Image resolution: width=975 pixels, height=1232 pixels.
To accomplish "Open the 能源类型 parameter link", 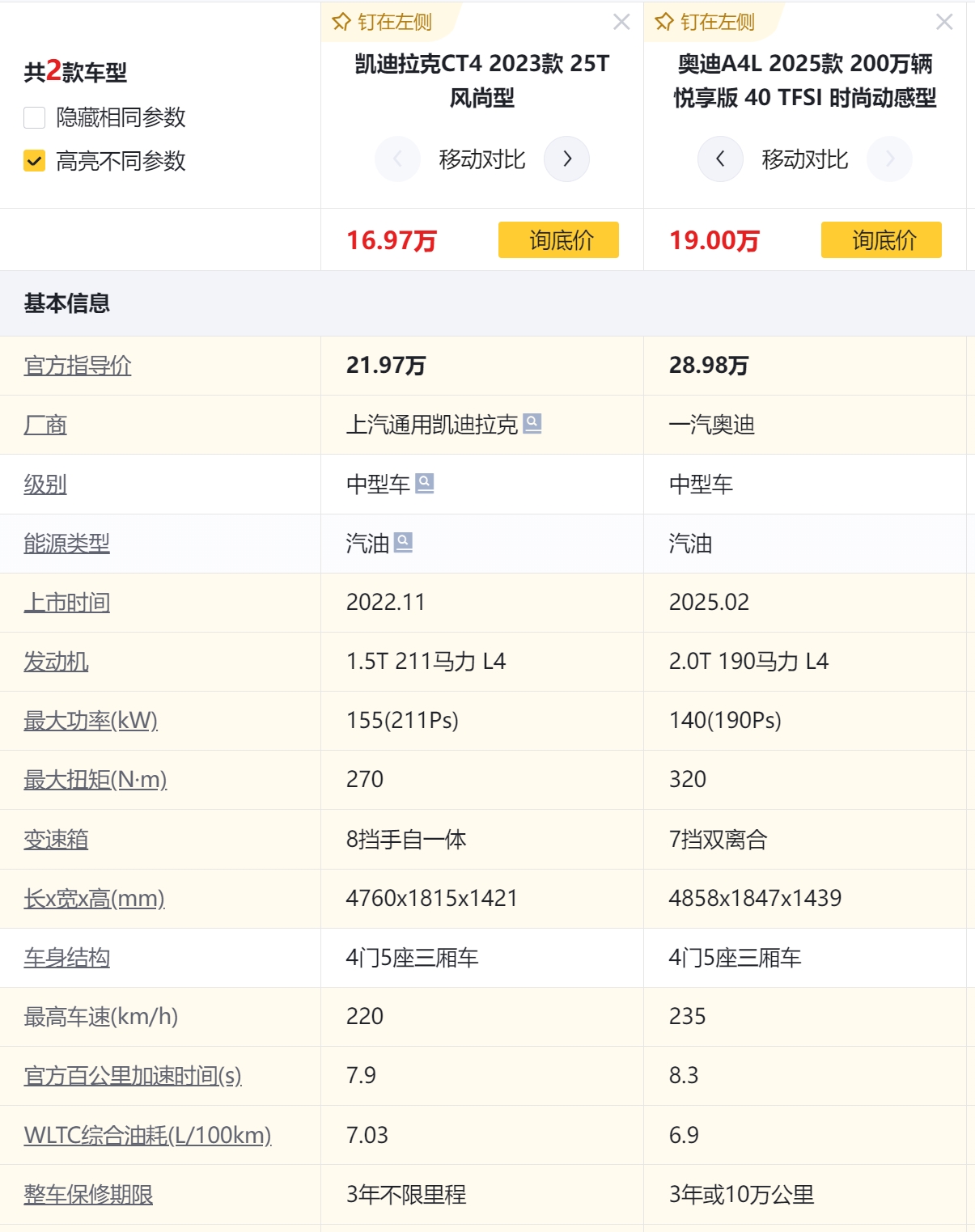I will 67,544.
